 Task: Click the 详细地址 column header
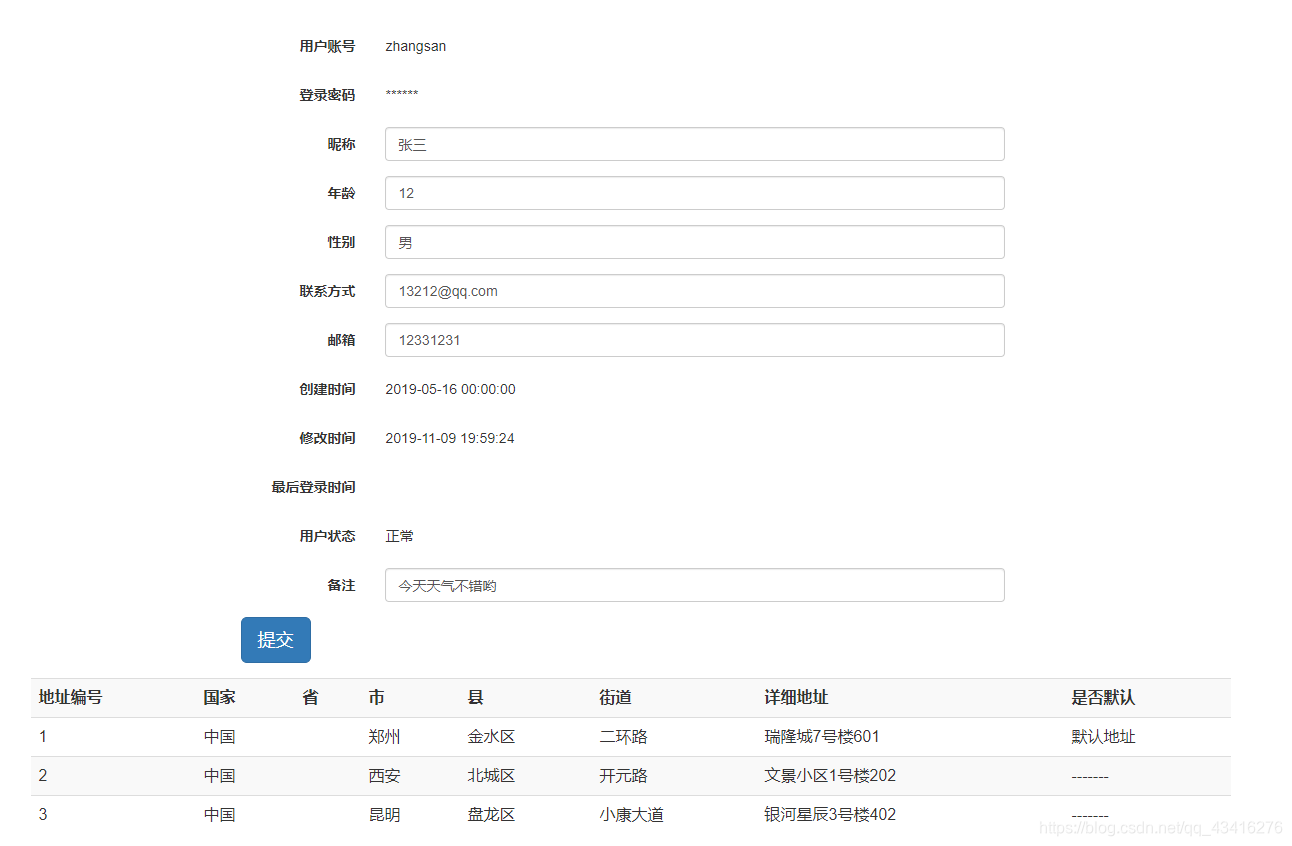tap(797, 698)
